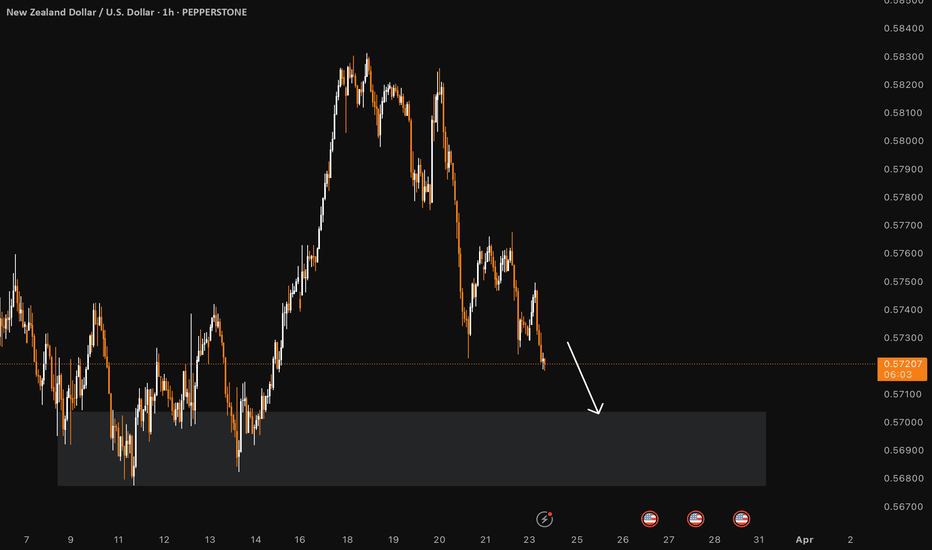932x550 pixels.
Task: Click the 1h interval label in the chart title
Action: [168, 12]
